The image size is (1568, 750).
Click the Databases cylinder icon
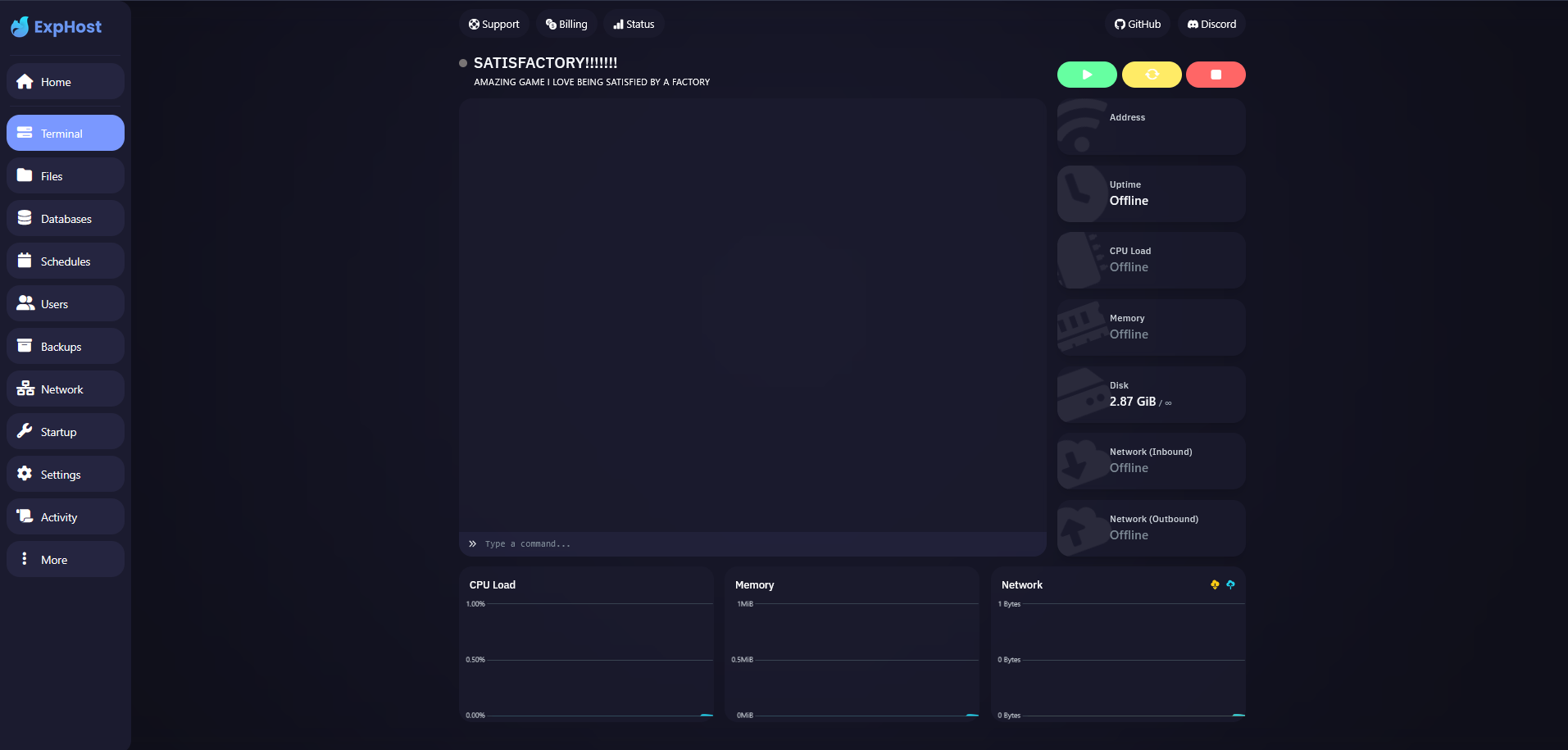point(25,218)
